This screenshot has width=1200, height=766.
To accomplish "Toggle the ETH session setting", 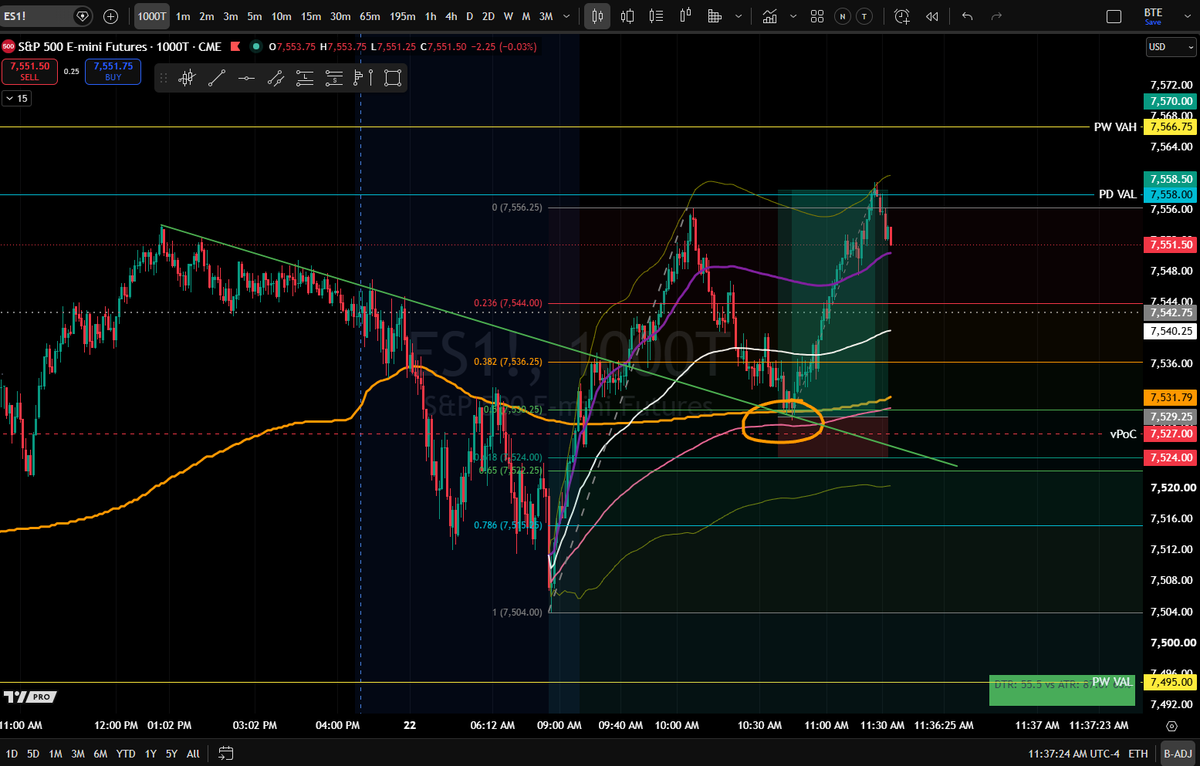I will tap(1138, 753).
